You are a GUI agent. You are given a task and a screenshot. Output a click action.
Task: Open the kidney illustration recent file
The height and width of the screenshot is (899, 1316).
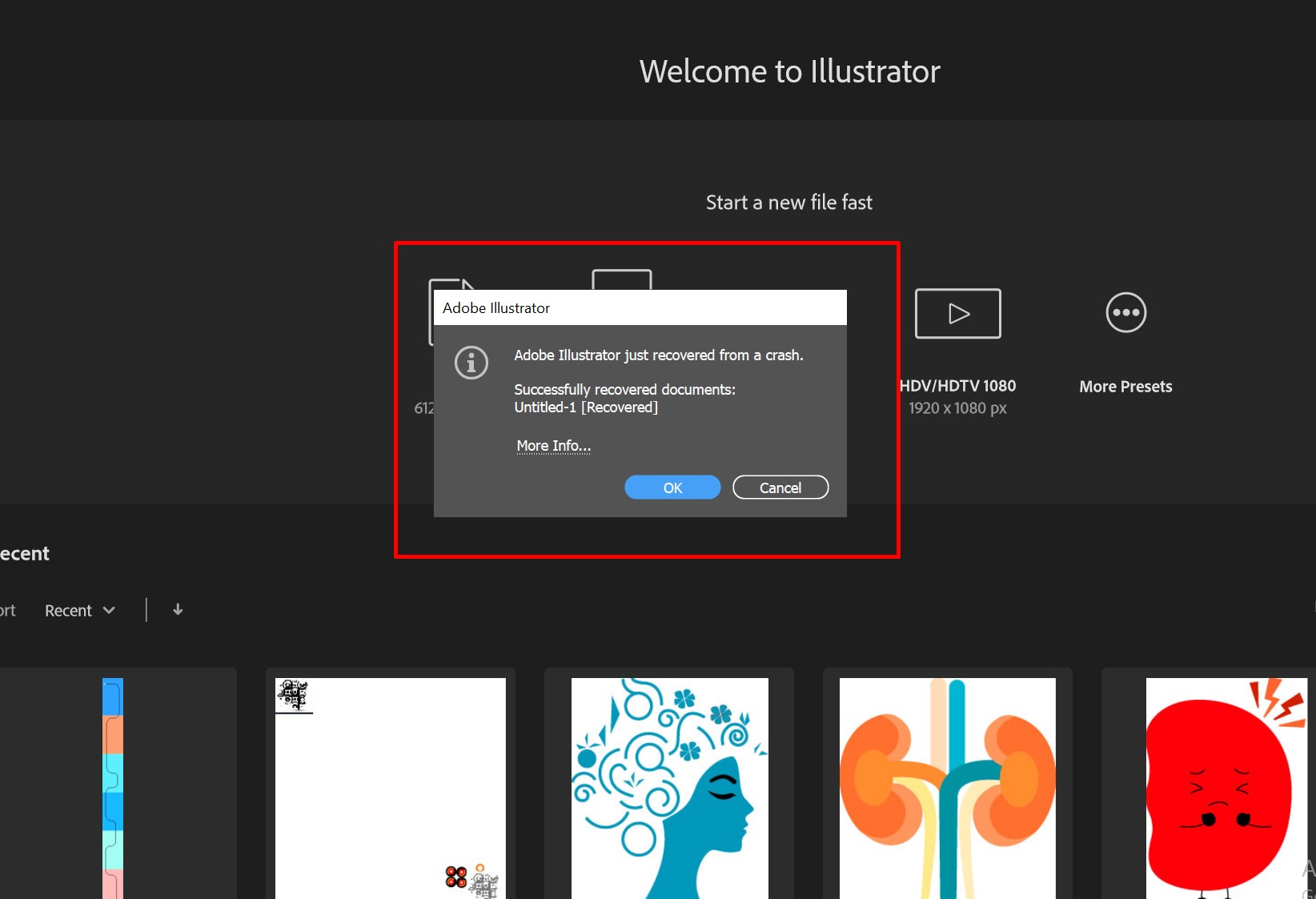(947, 788)
